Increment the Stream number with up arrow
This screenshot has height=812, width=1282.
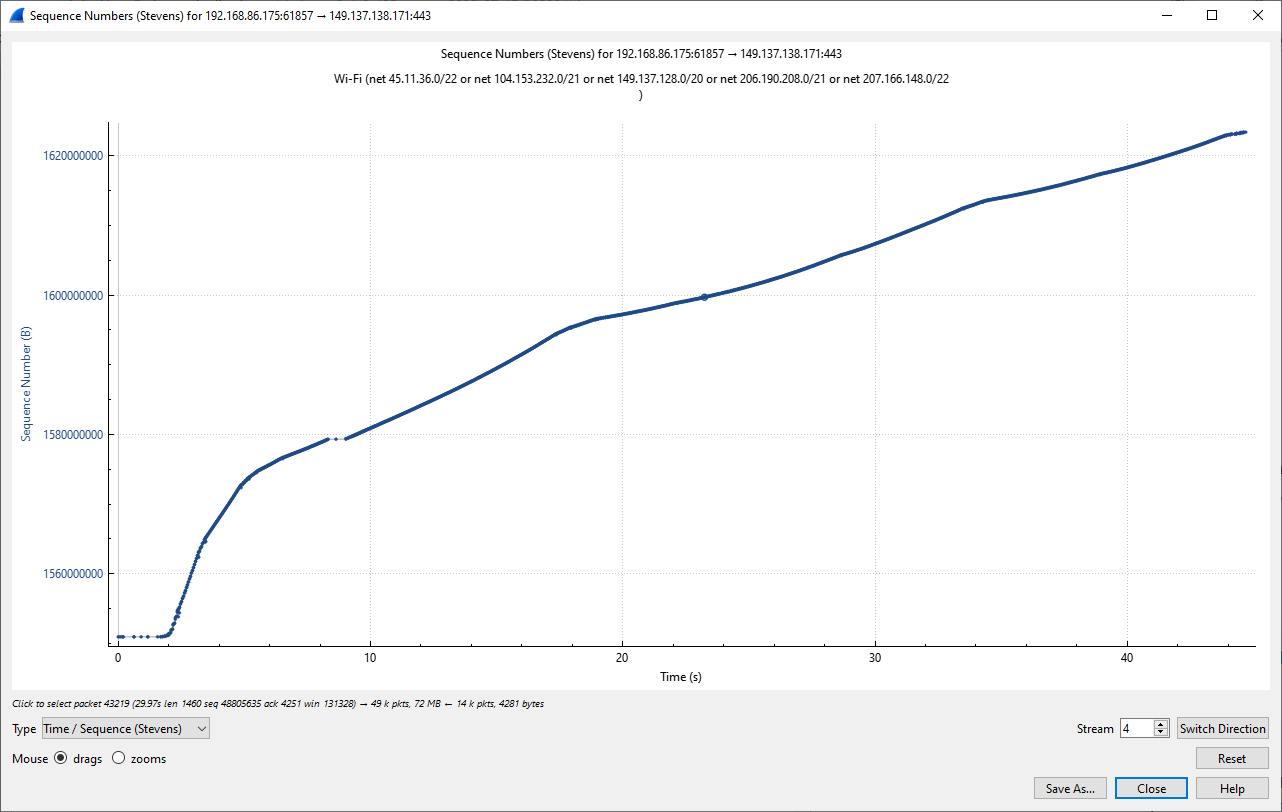[x=1161, y=724]
